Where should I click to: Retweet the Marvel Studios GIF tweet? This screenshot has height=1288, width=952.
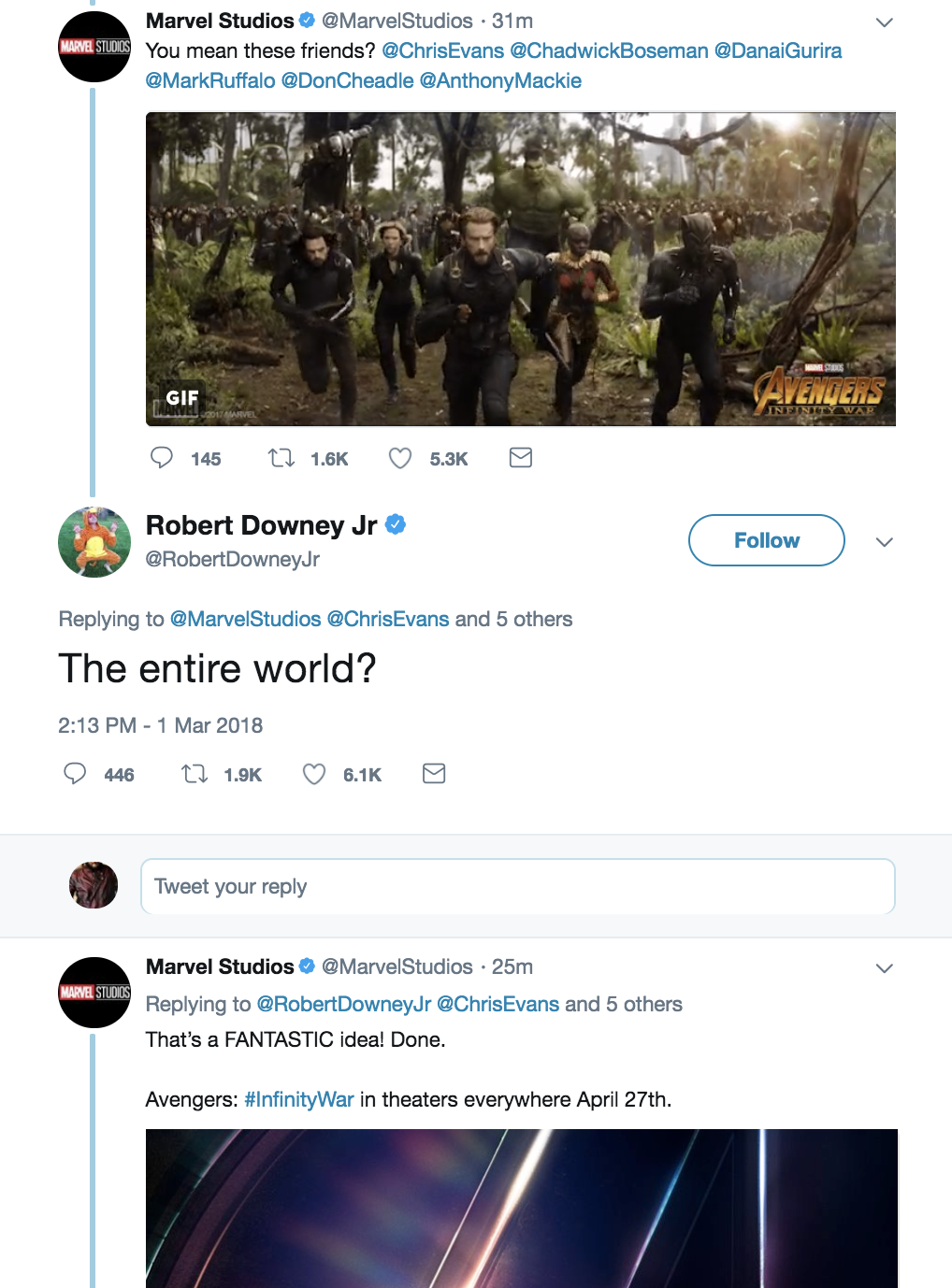[x=281, y=458]
